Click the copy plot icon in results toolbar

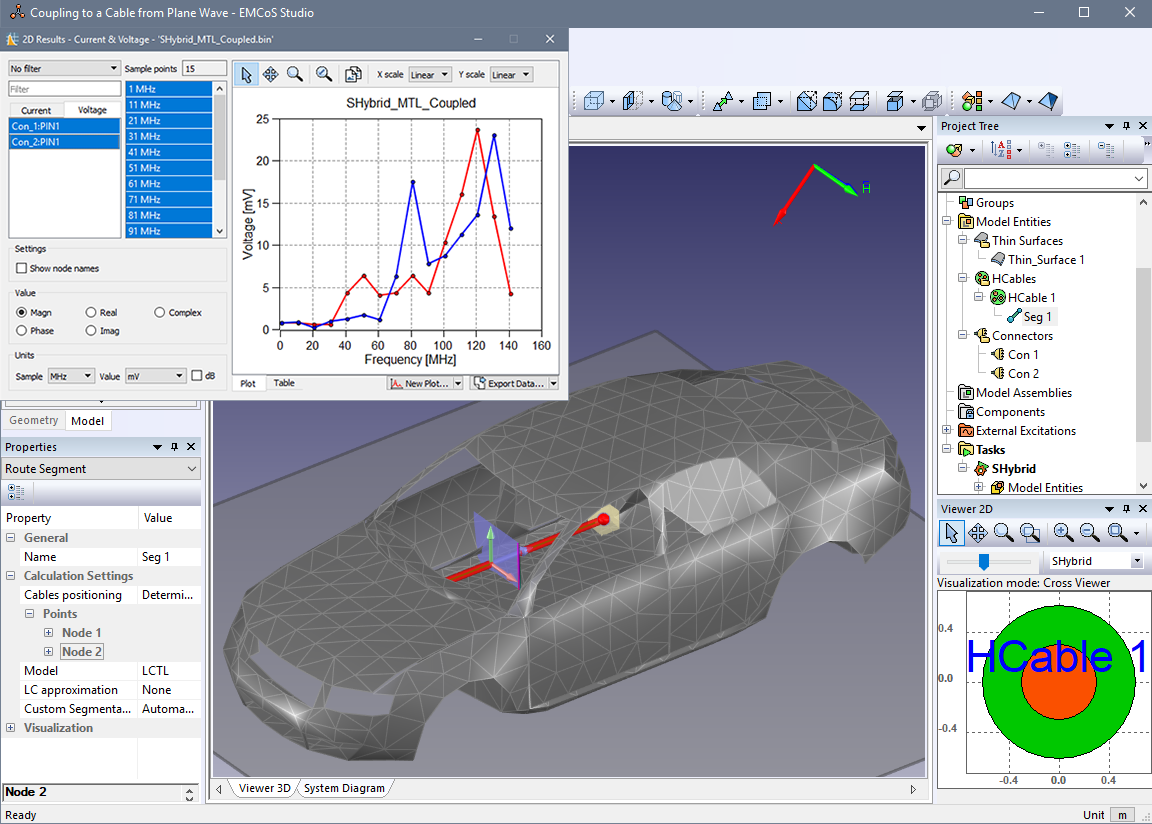pyautogui.click(x=353, y=74)
